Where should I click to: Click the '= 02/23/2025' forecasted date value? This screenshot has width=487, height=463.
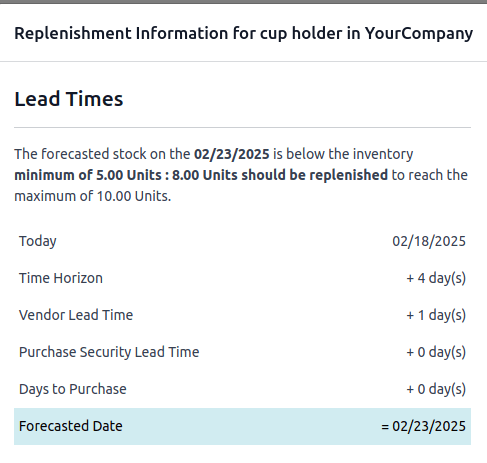(424, 426)
